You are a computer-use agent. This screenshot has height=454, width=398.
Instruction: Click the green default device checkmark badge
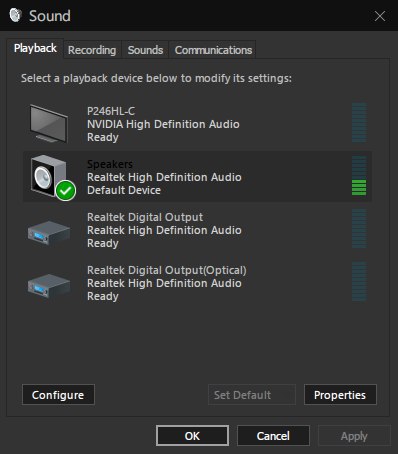[66, 190]
